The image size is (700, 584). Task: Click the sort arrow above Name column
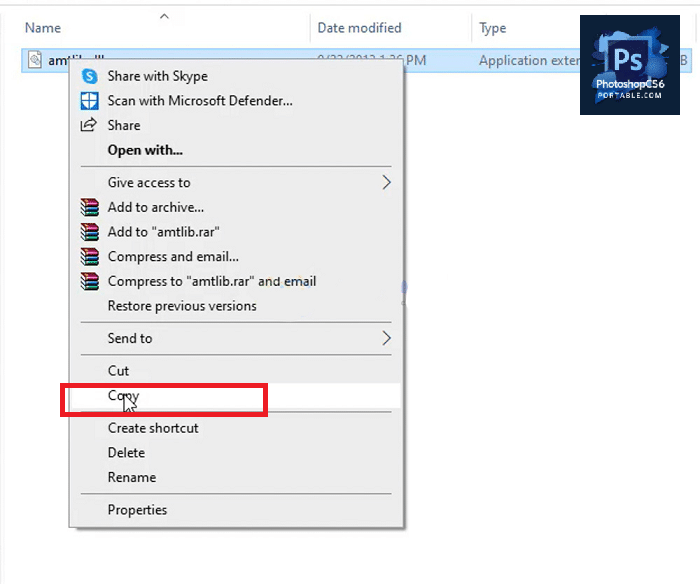point(164,17)
